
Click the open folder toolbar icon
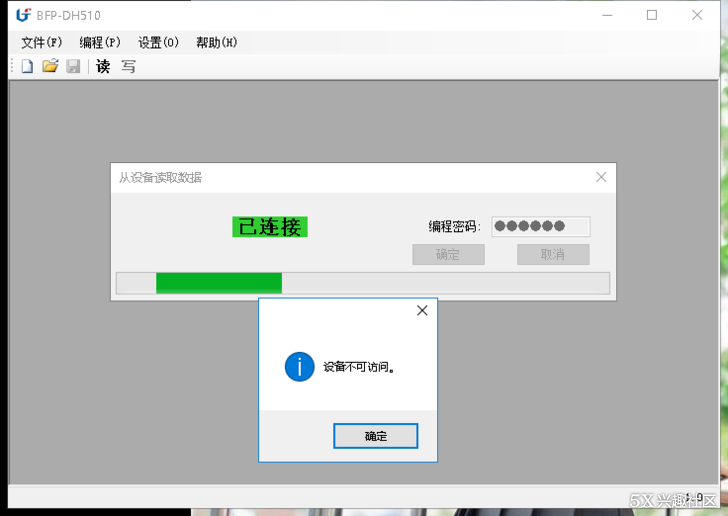point(50,67)
